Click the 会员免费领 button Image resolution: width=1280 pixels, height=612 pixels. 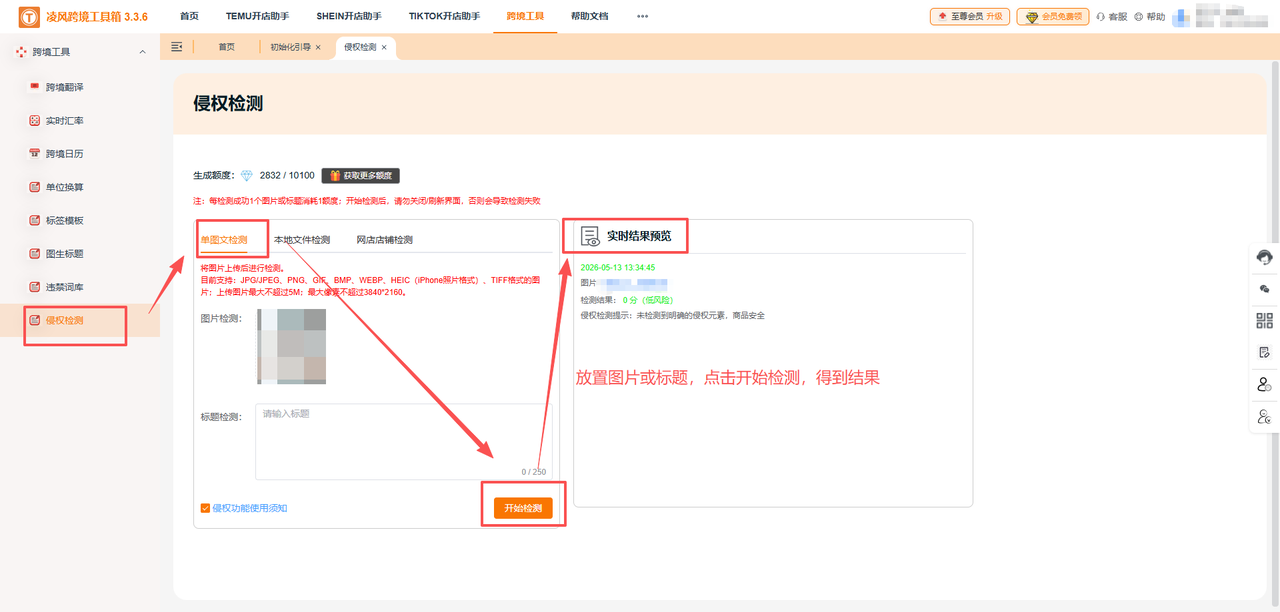[1053, 17]
